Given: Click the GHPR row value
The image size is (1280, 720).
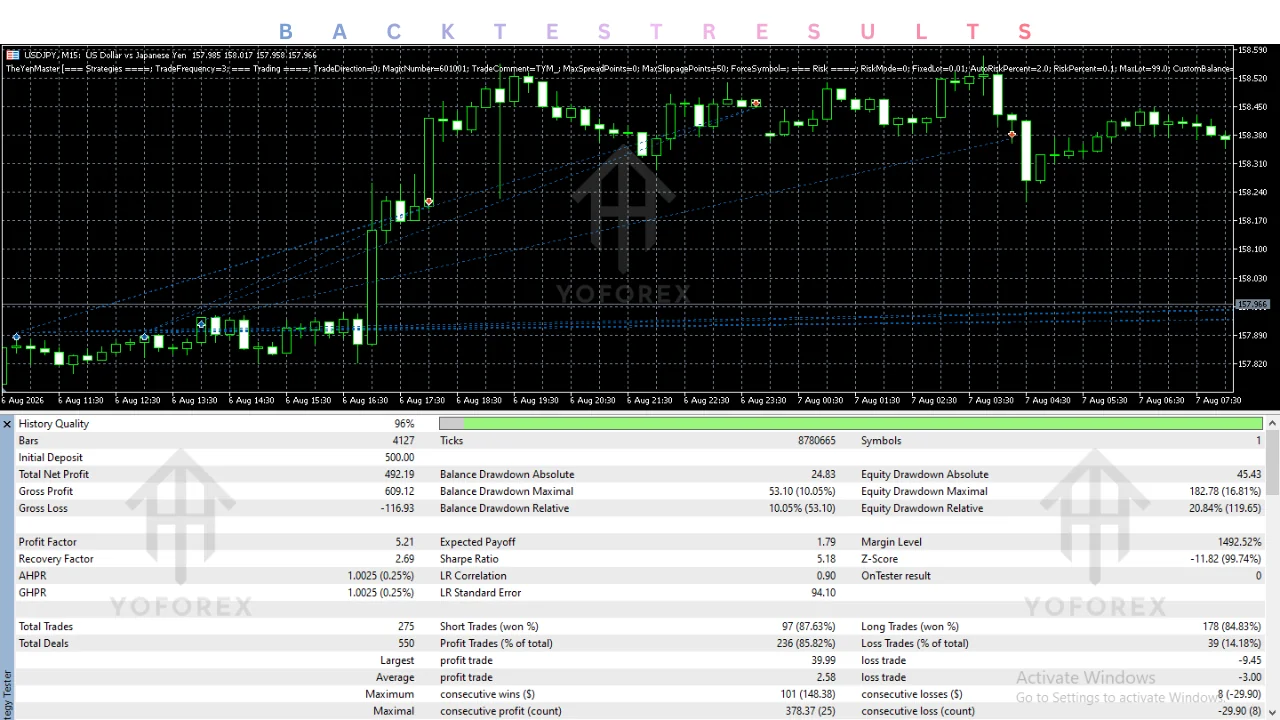Looking at the screenshot, I should tap(381, 593).
